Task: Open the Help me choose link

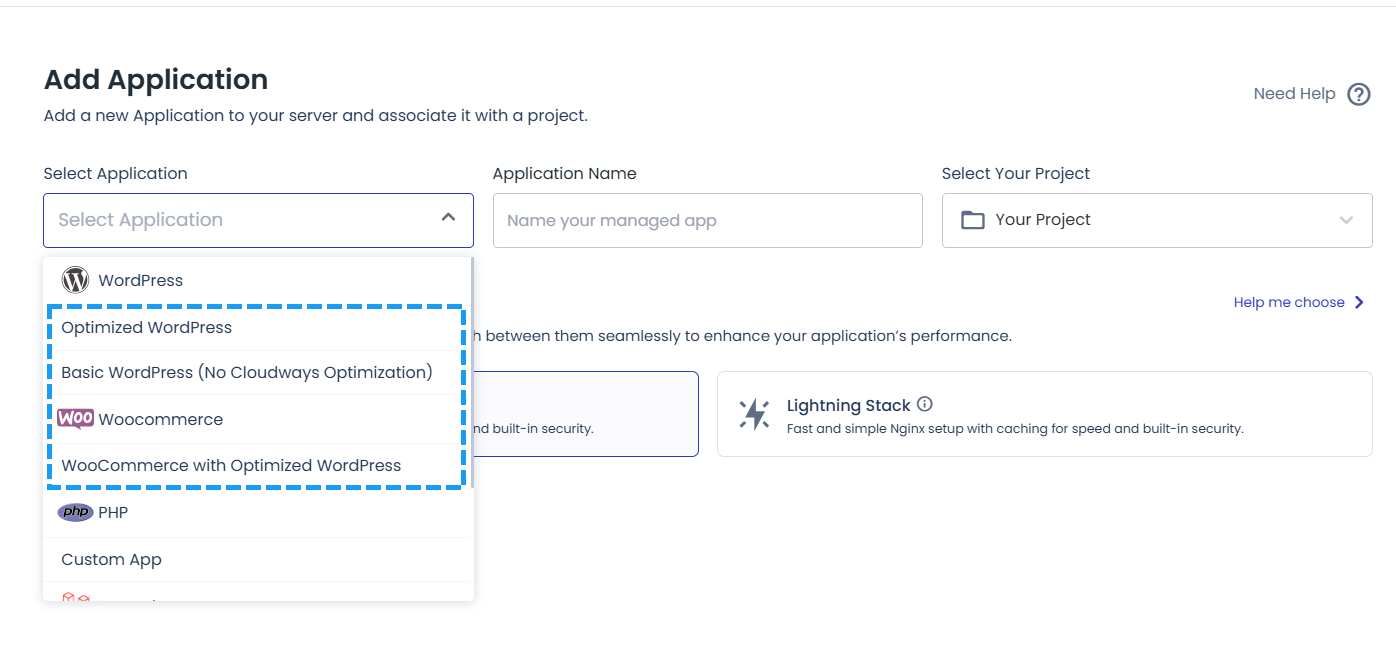Action: (x=1289, y=302)
